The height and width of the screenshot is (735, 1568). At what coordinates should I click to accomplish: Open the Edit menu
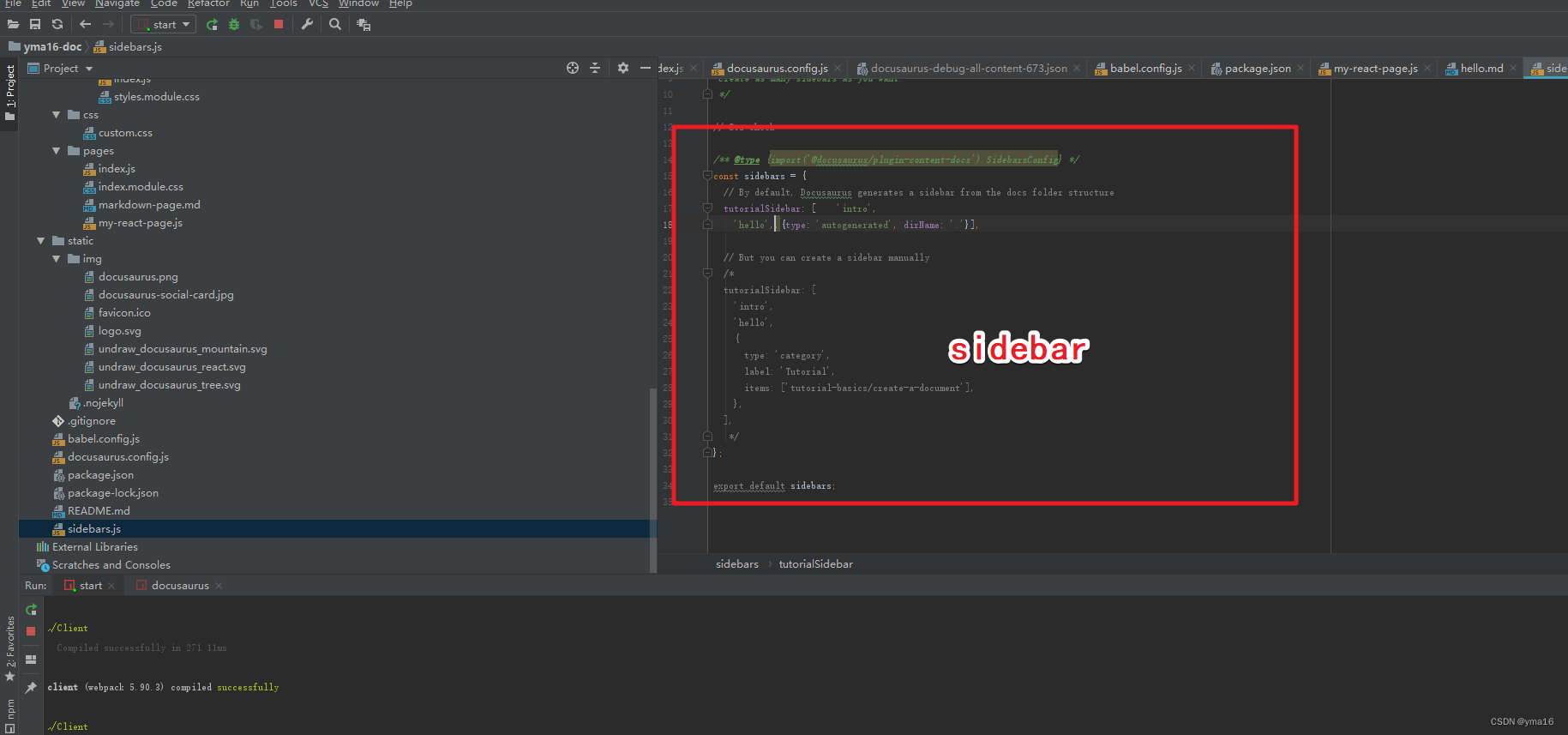41,3
